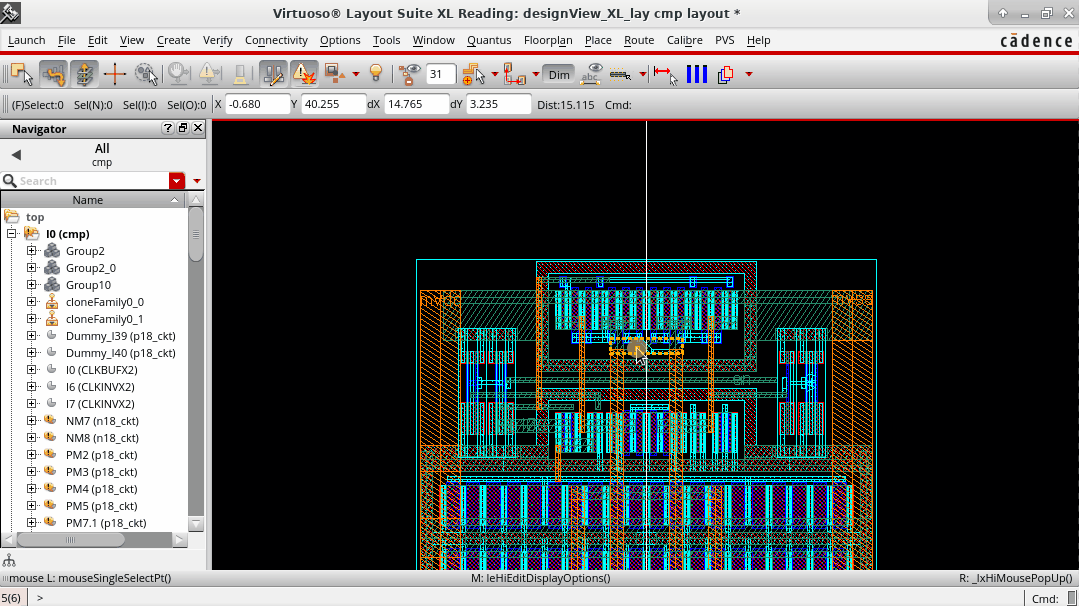Image resolution: width=1079 pixels, height=606 pixels.
Task: Click the eye-with-lock visibility hierarchy icon
Action: [x=409, y=74]
